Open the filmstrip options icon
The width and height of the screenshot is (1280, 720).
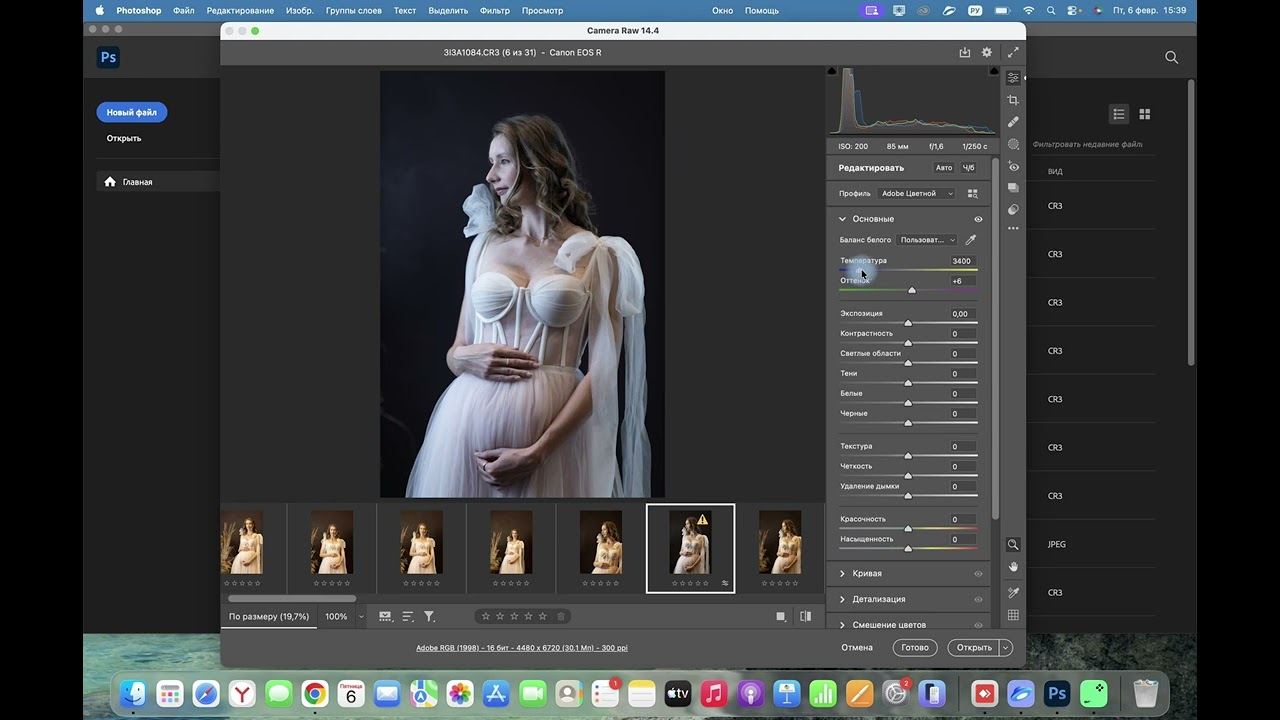(385, 616)
